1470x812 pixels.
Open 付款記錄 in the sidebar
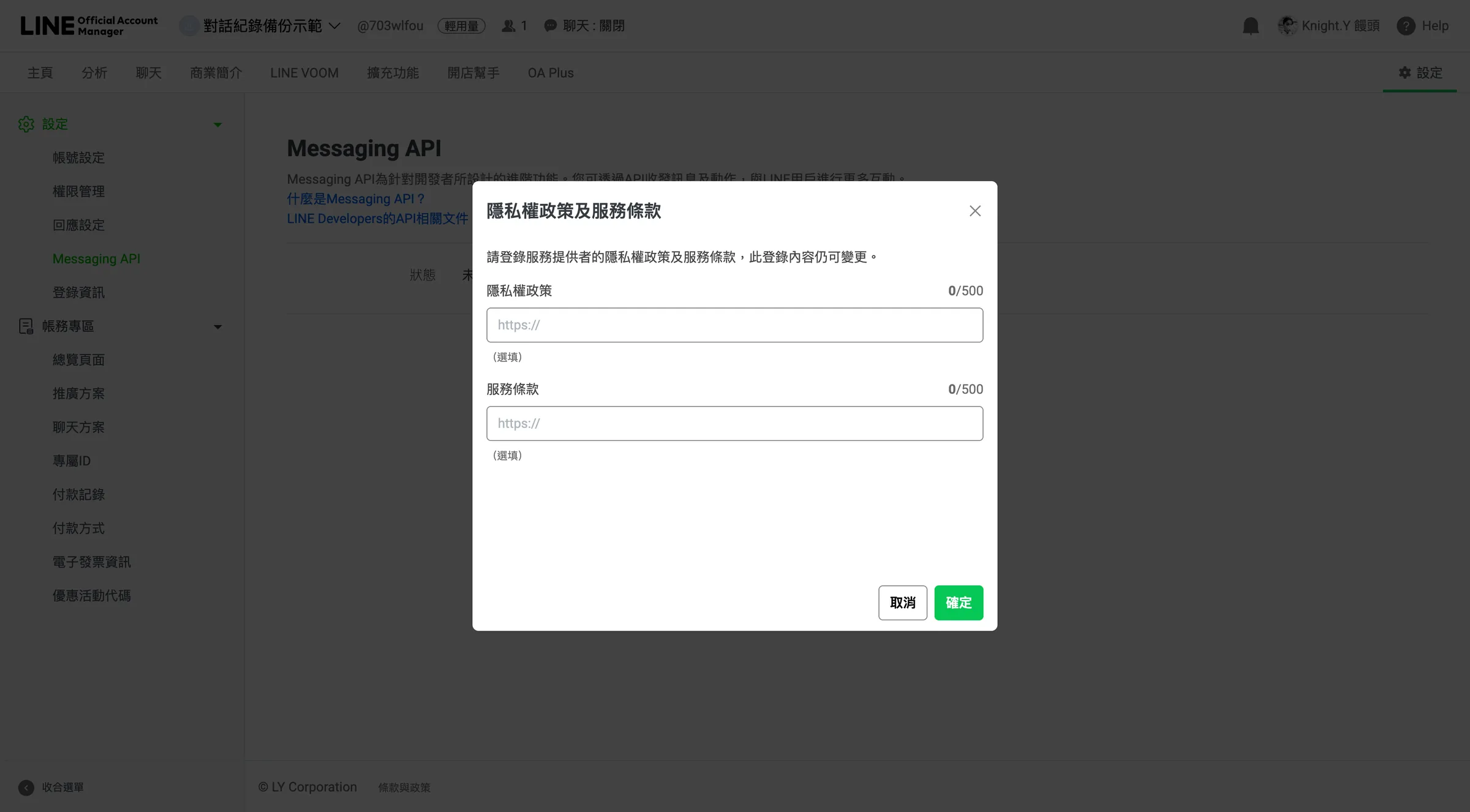coord(78,495)
